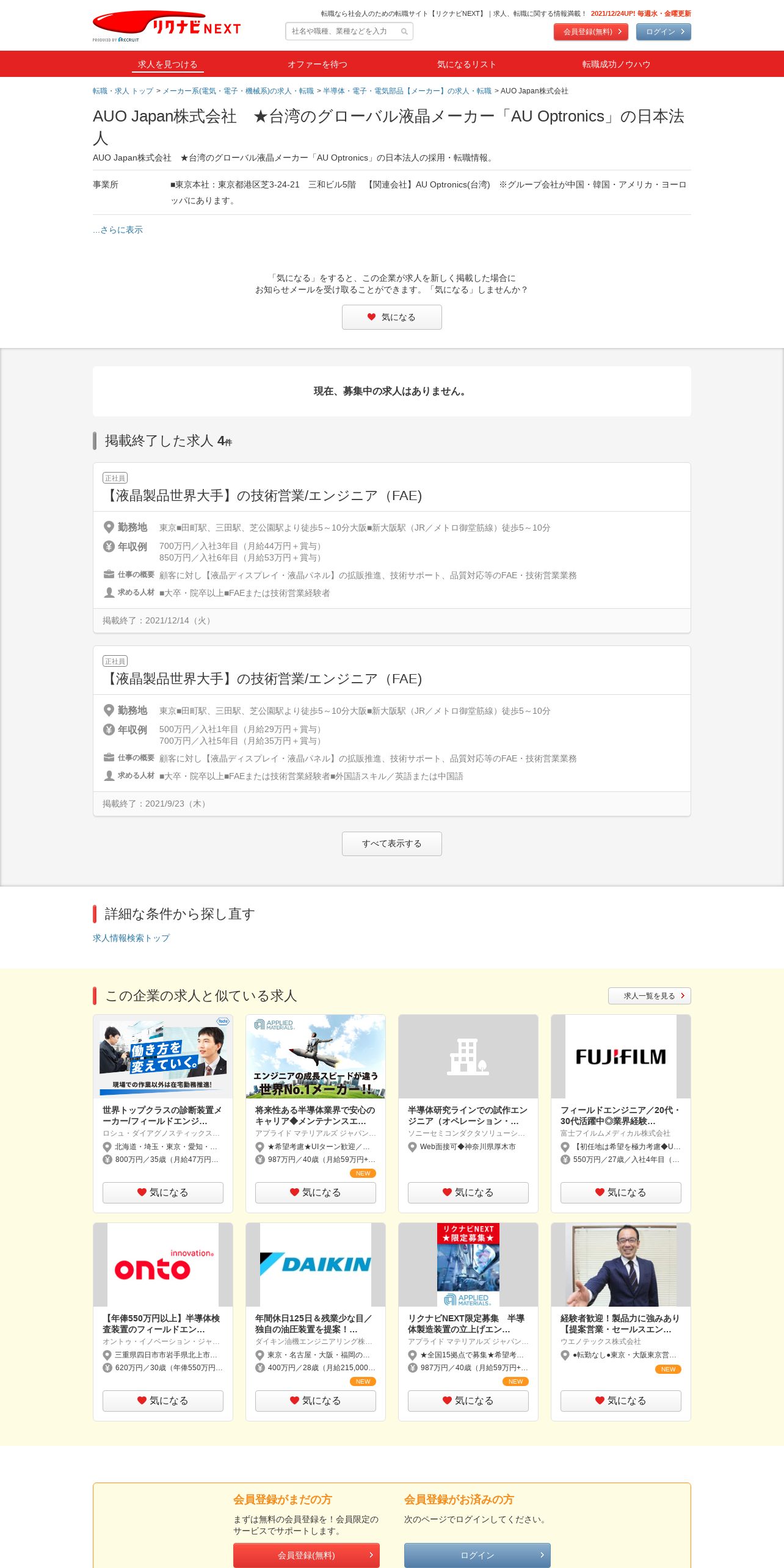Open the Roche diagnostics job thumbnail
784x1568 pixels.
(x=163, y=1056)
